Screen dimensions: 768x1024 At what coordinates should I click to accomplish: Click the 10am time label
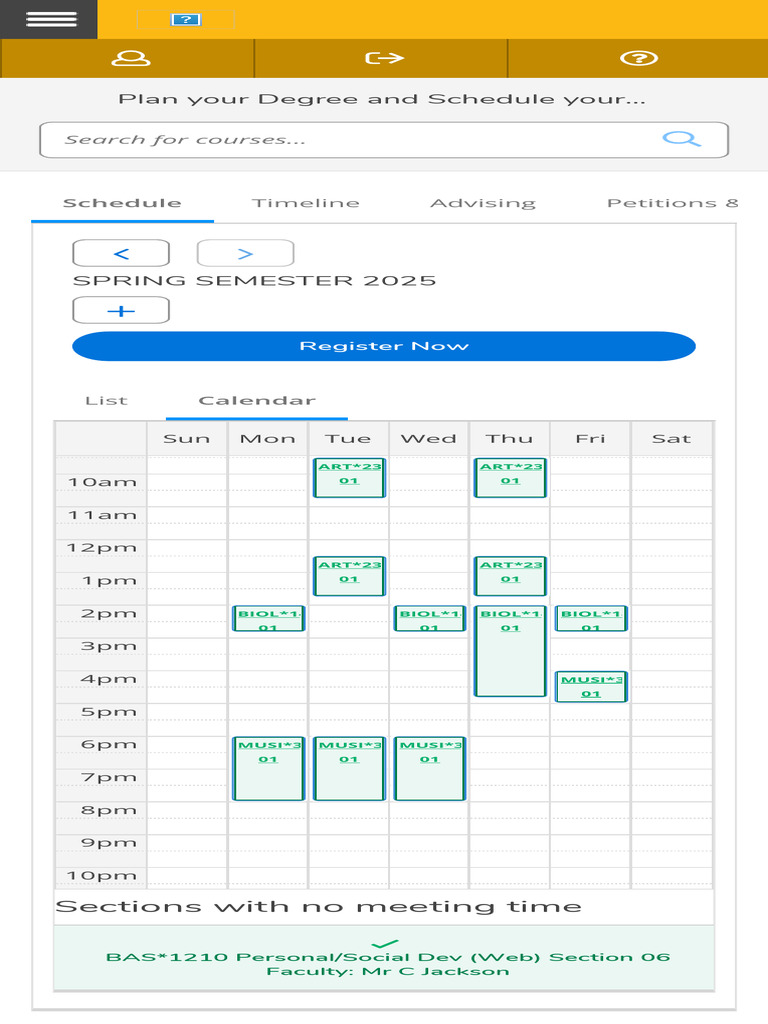[x=103, y=483]
